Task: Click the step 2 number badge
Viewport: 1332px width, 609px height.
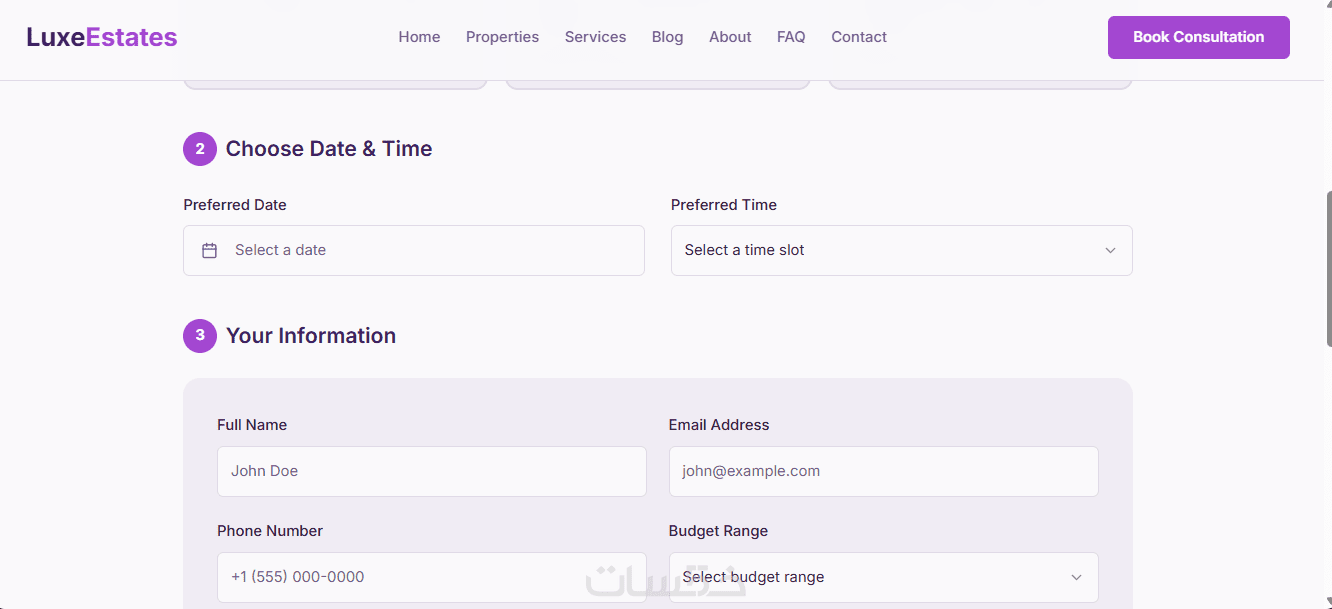Action: (200, 149)
